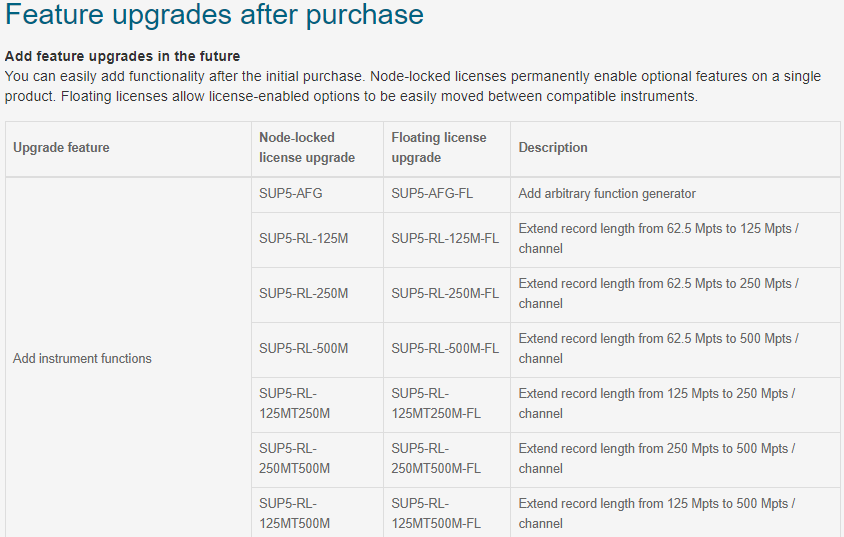Click the SUP5-RL-125MT250M node-locked code
This screenshot has height=537, width=844.
click(294, 404)
